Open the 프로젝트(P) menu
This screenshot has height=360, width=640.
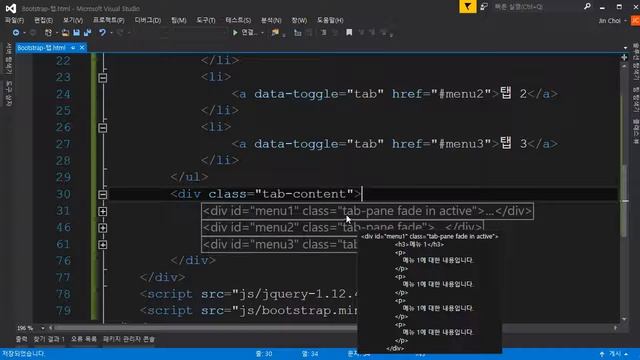109,20
